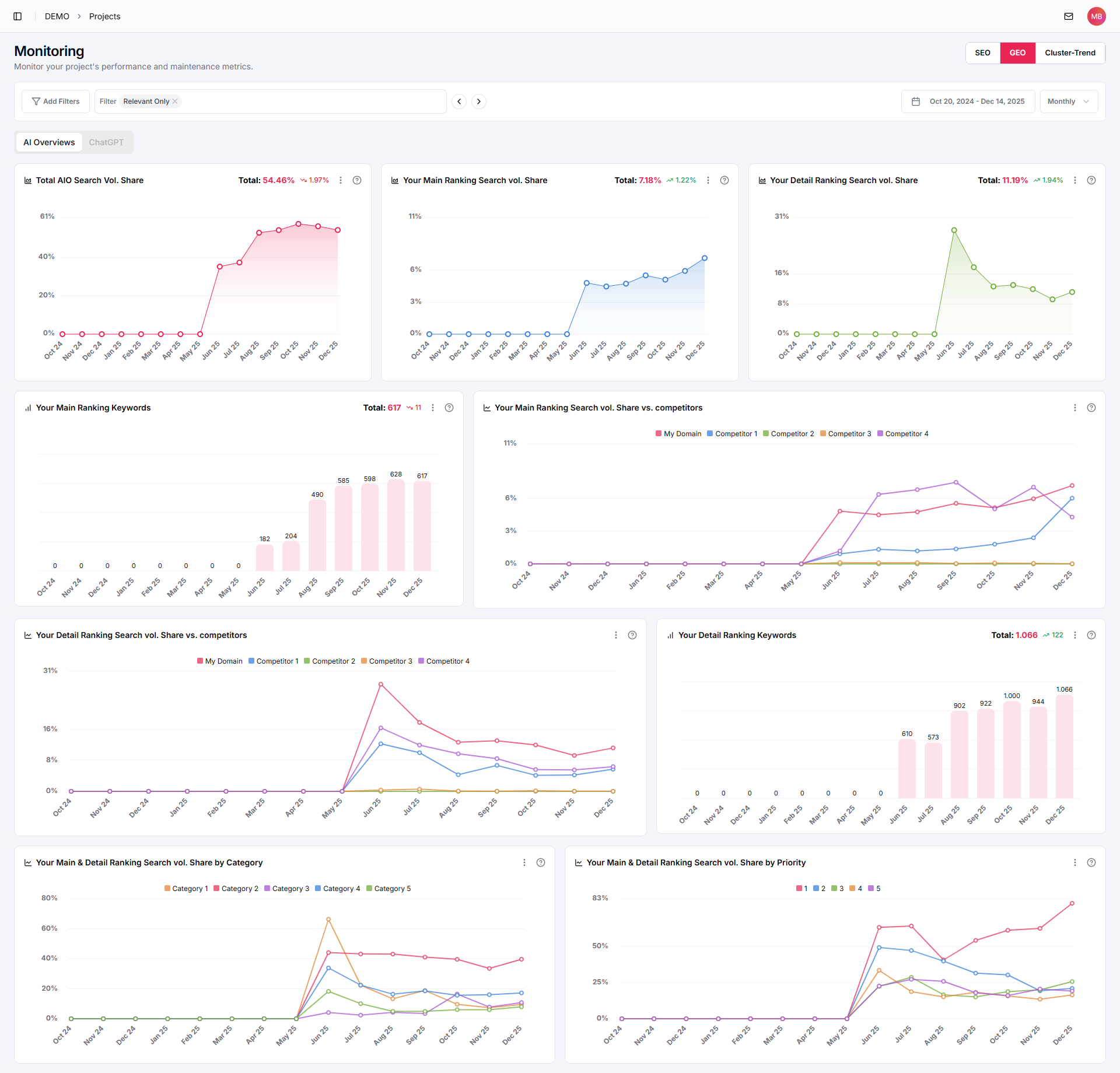Viewport: 1120px width, 1073px height.
Task: Switch to the SEO view tab
Action: [x=982, y=52]
